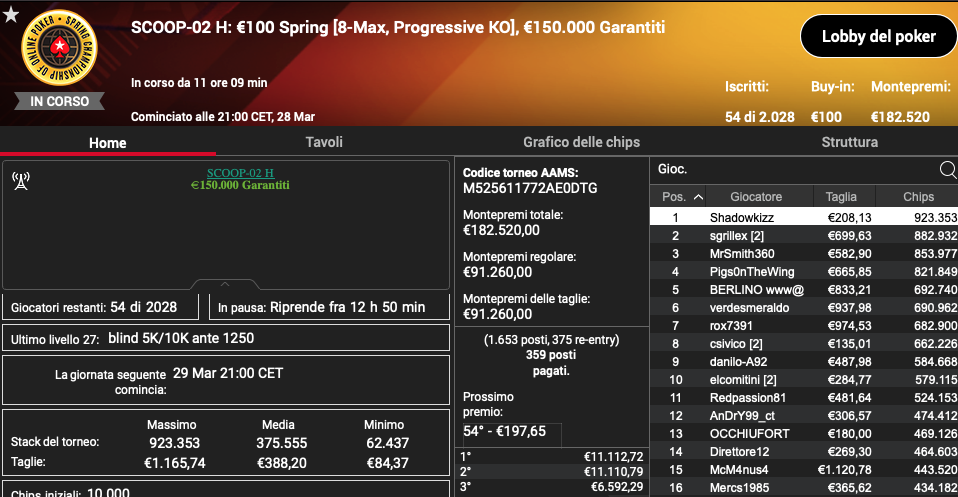The image size is (958, 497).
Task: Click rox7391's bounty €974,53
Action: tap(849, 326)
